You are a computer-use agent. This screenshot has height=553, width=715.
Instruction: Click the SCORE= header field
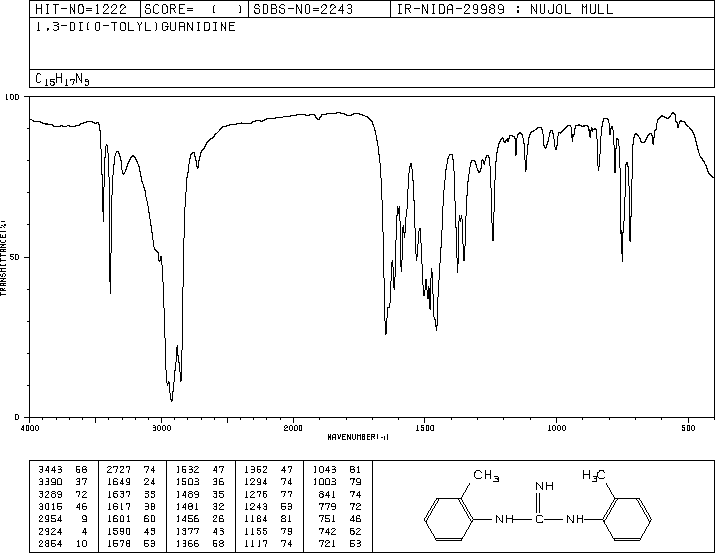[x=194, y=9]
